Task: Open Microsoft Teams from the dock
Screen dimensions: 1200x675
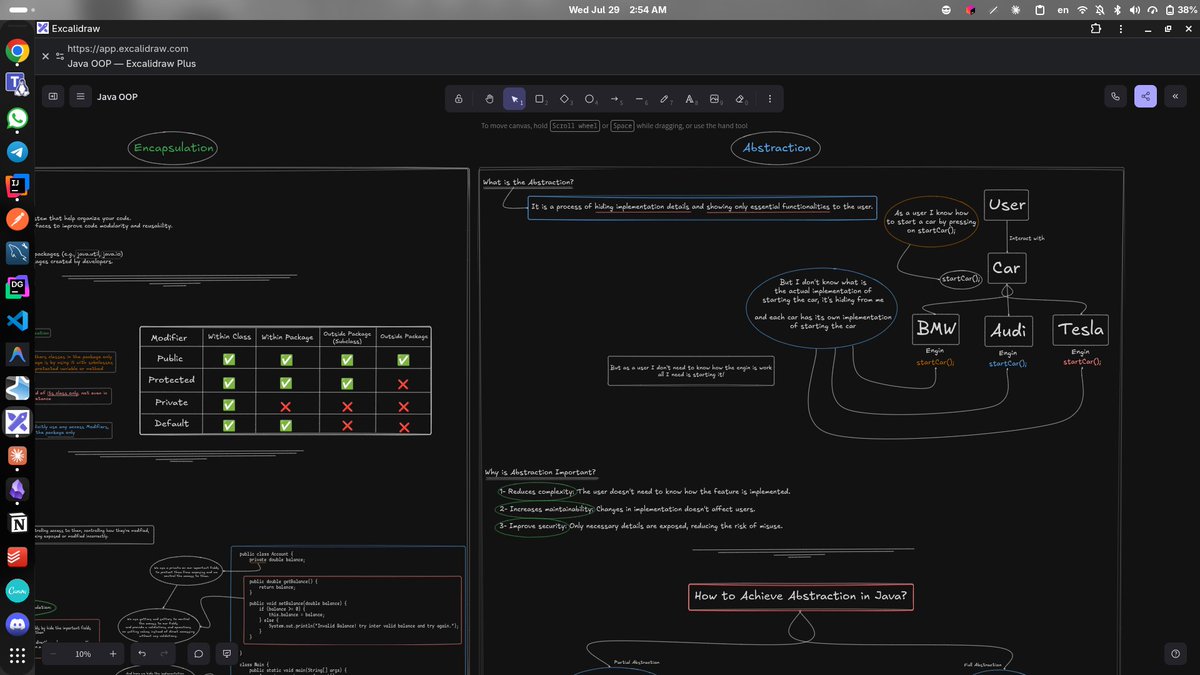Action: tap(17, 85)
